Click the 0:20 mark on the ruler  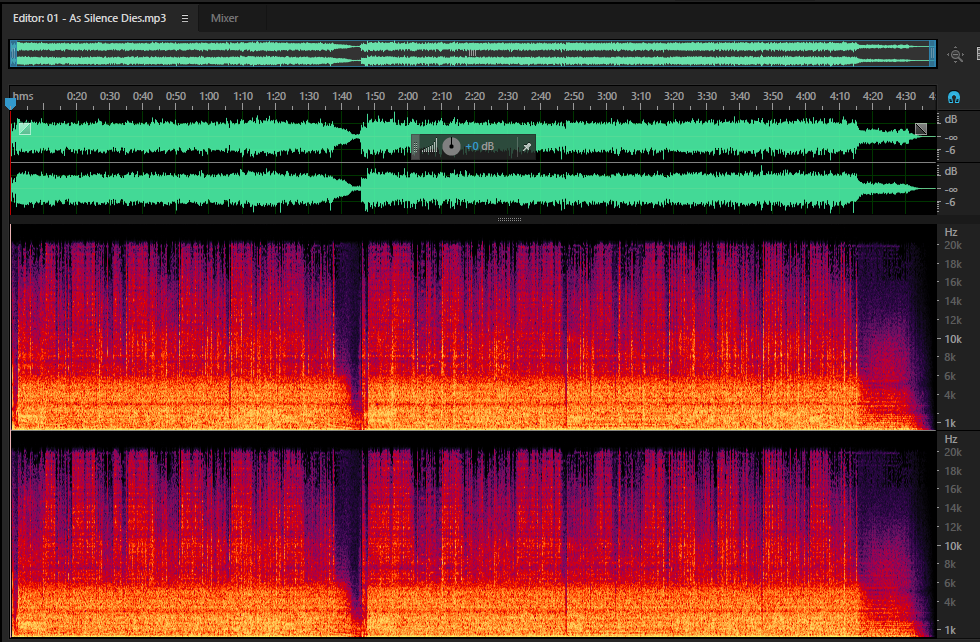tap(77, 96)
